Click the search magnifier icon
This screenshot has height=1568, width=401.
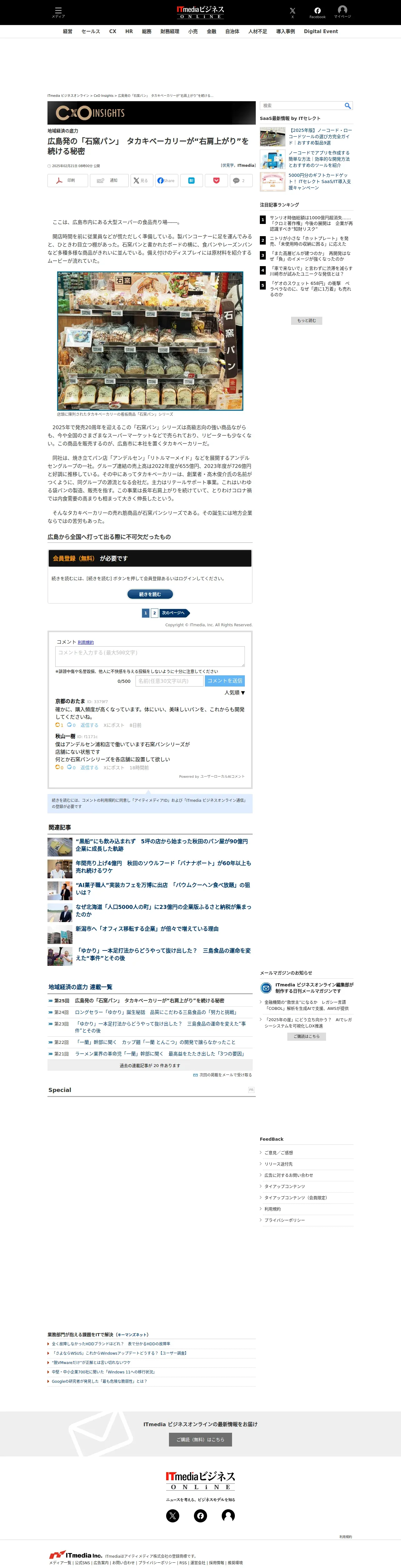pos(348,106)
